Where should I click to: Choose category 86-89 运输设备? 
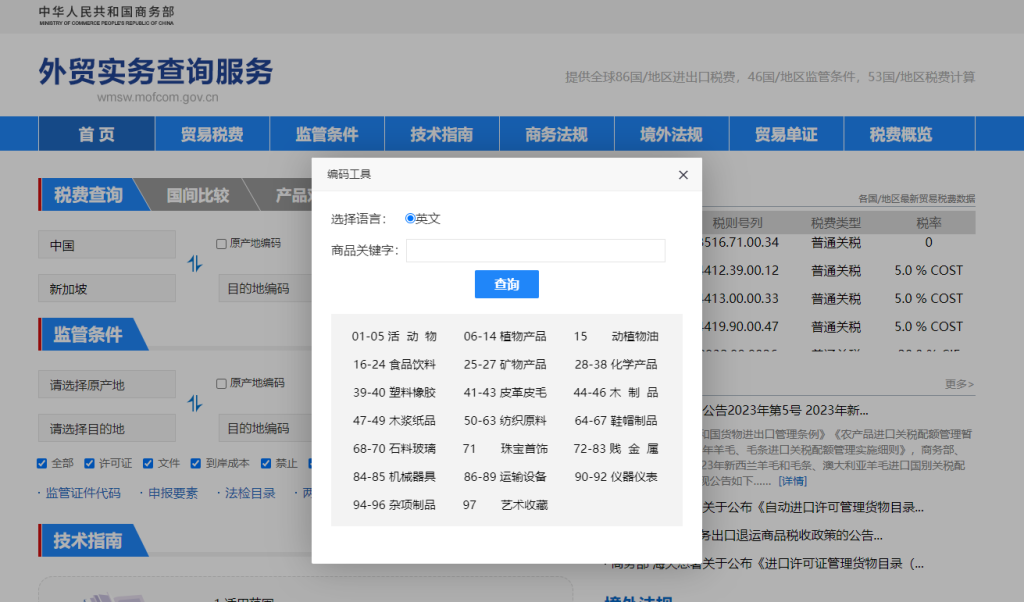pyautogui.click(x=505, y=477)
